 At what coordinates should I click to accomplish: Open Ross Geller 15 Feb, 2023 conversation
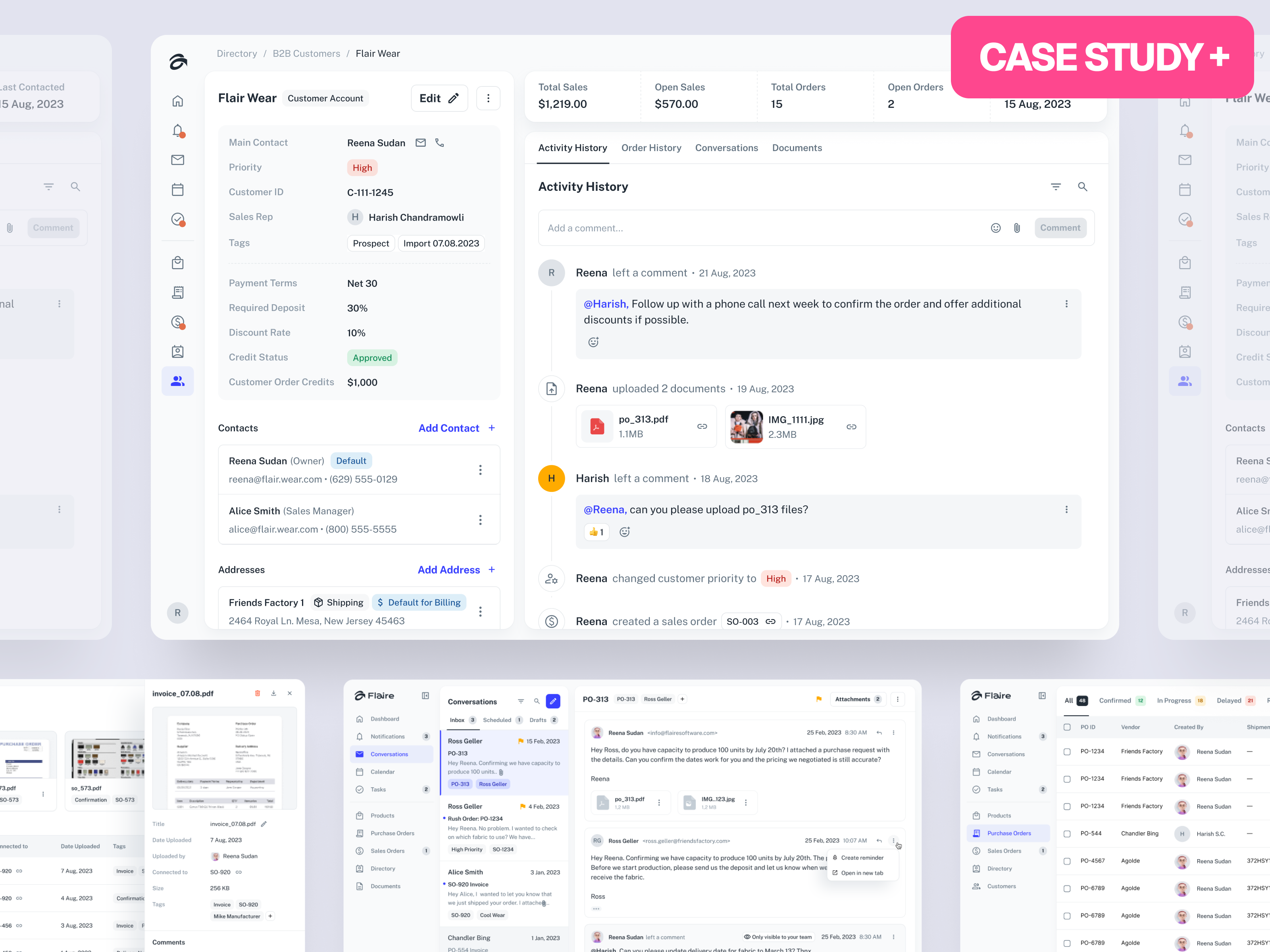pos(504,763)
